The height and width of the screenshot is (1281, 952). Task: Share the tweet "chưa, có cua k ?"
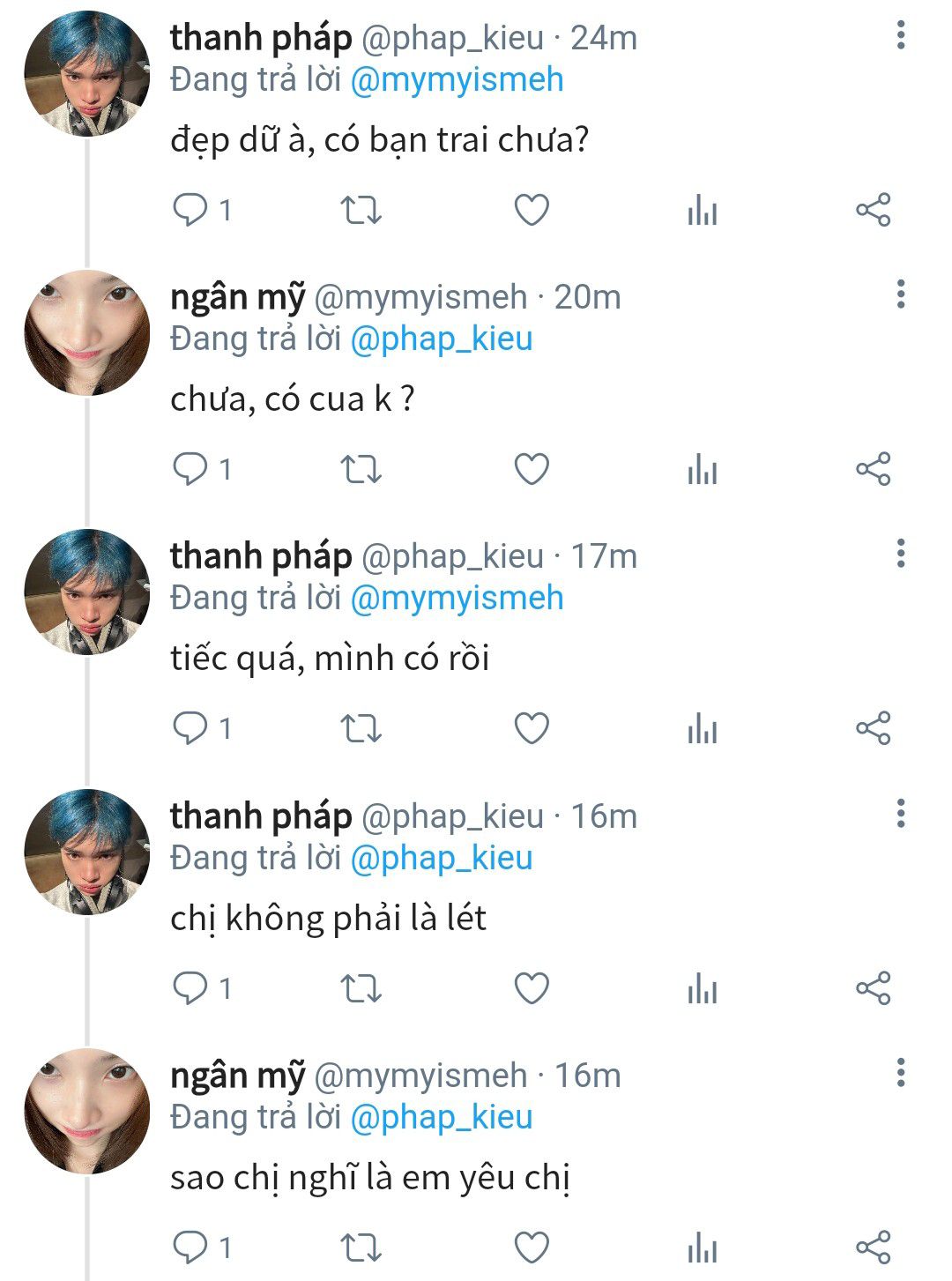(874, 469)
